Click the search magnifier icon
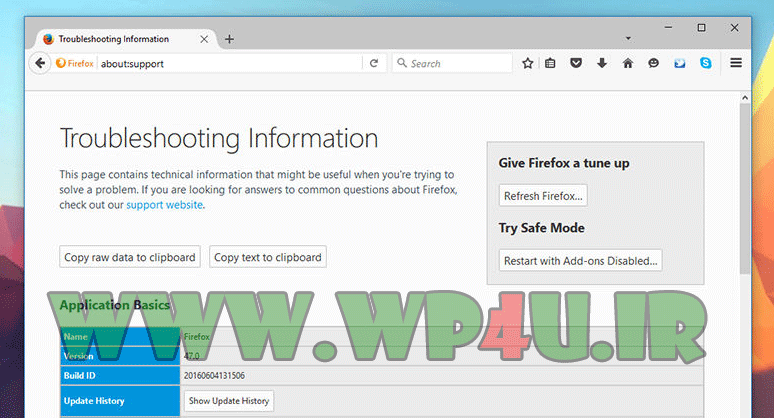Screen dimensions: 774x418 (x=402, y=63)
